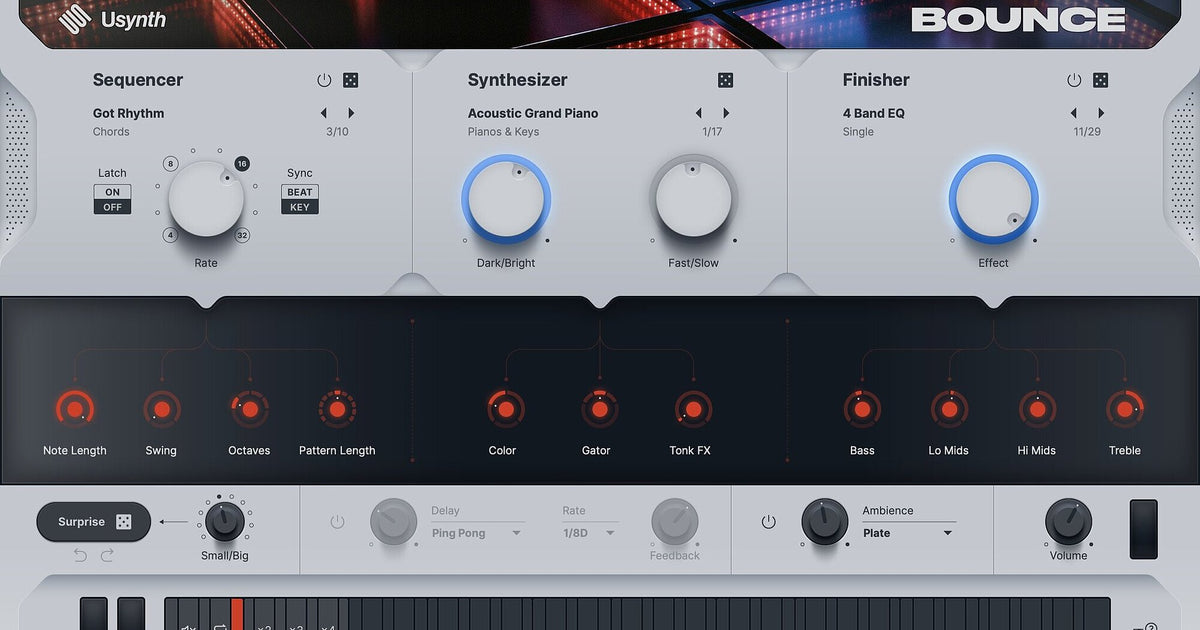This screenshot has height=630, width=1200.
Task: Click the '11/29' preset counter
Action: coord(1087,132)
